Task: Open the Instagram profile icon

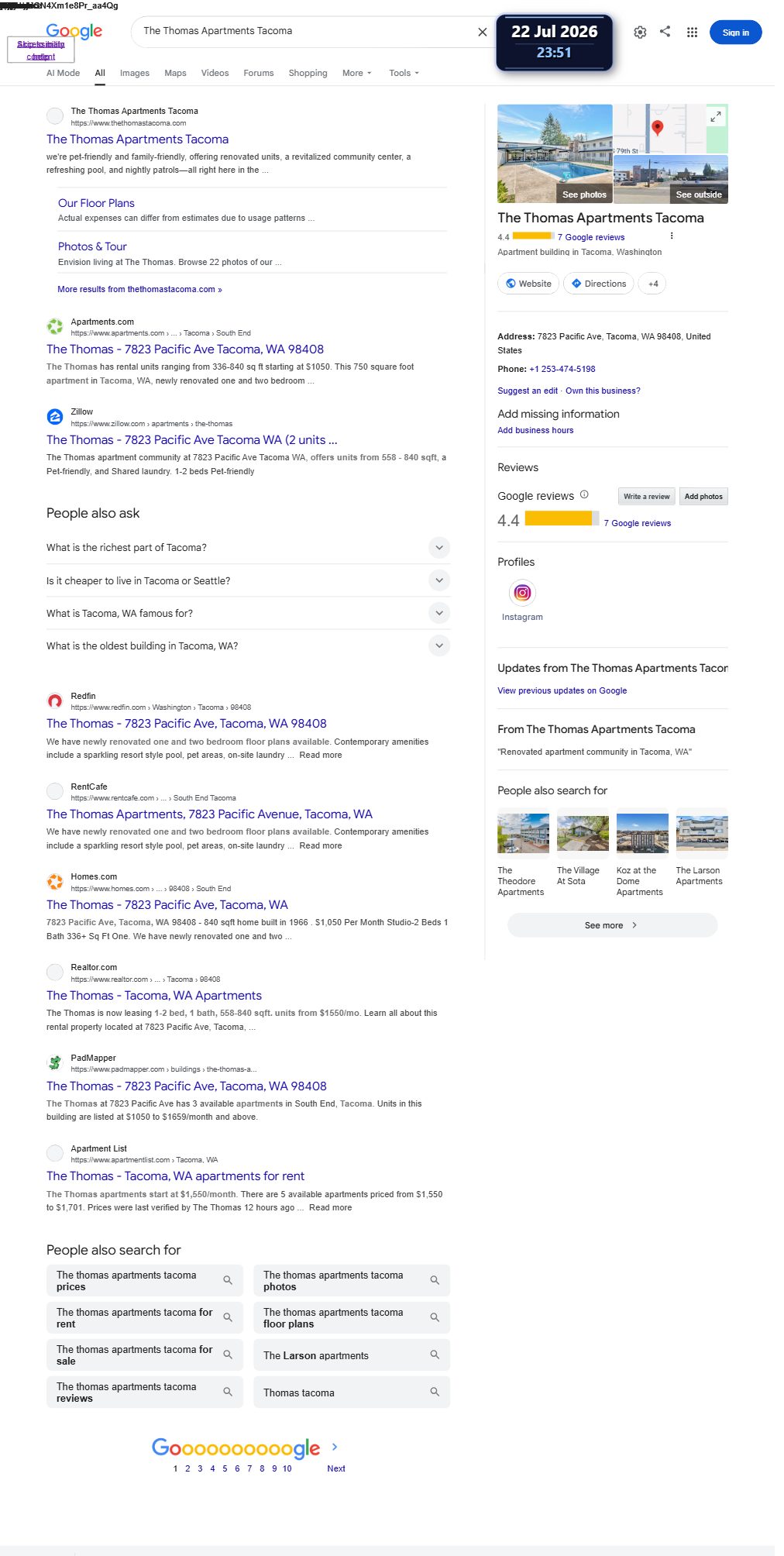Action: click(522, 593)
